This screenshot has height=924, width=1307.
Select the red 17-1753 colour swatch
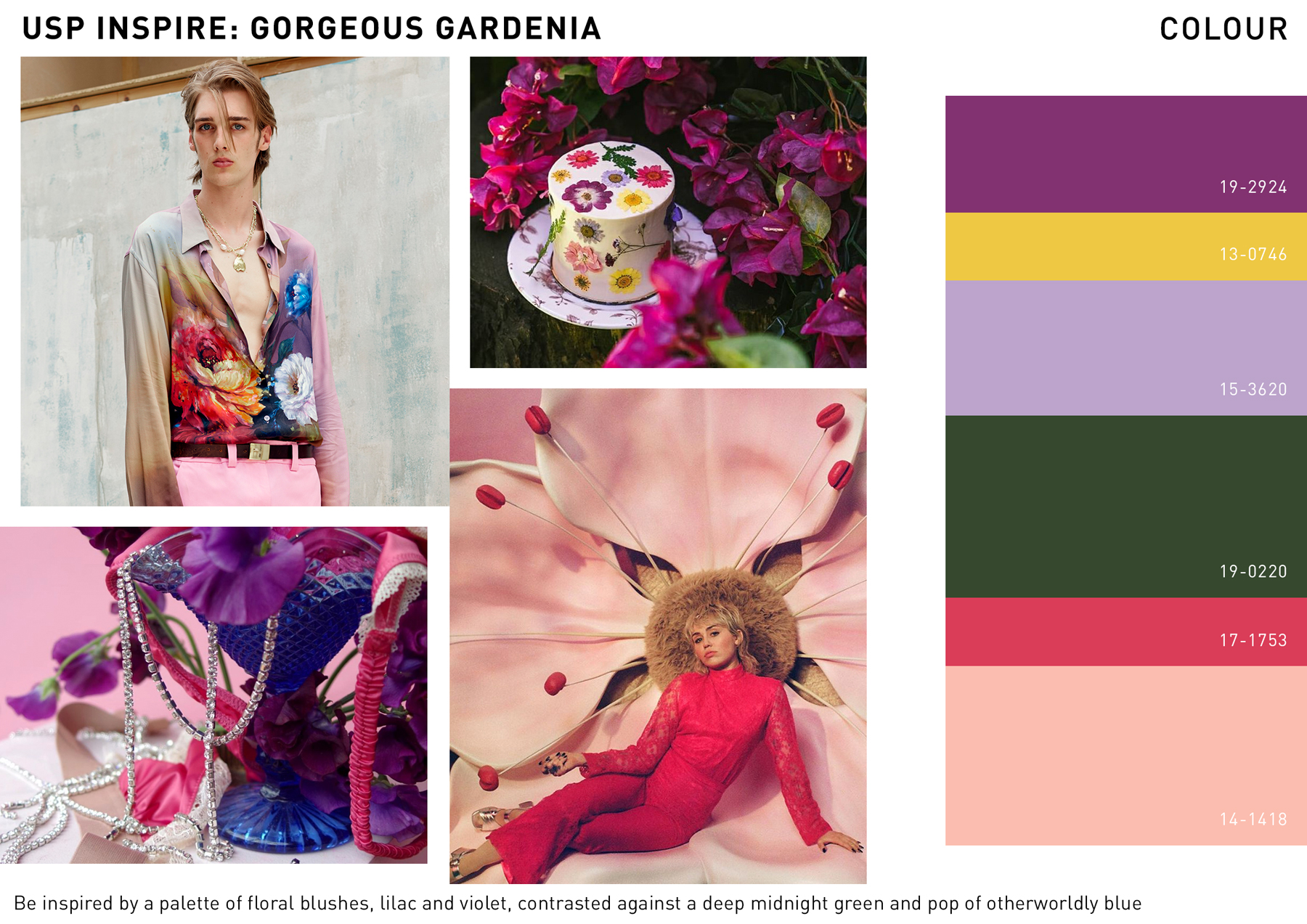pos(1125,632)
